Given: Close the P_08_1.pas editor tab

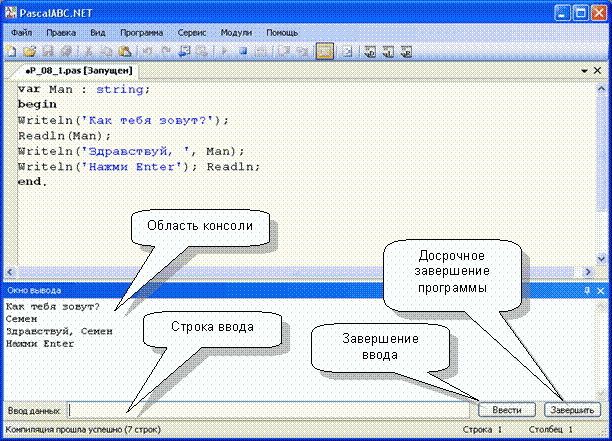Looking at the screenshot, I should (x=598, y=70).
